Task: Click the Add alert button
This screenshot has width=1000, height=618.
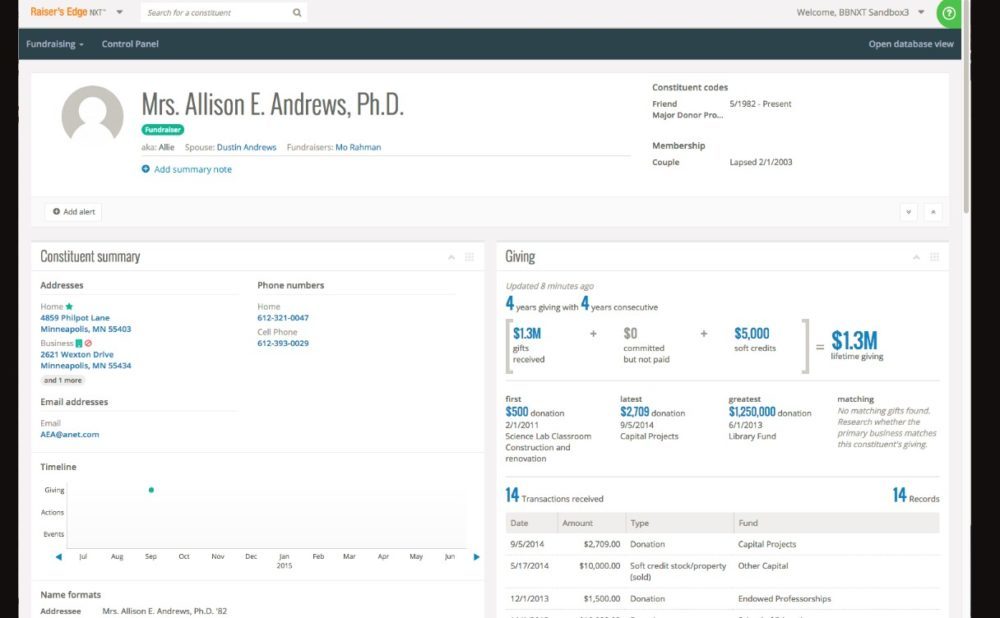Action: (x=74, y=212)
